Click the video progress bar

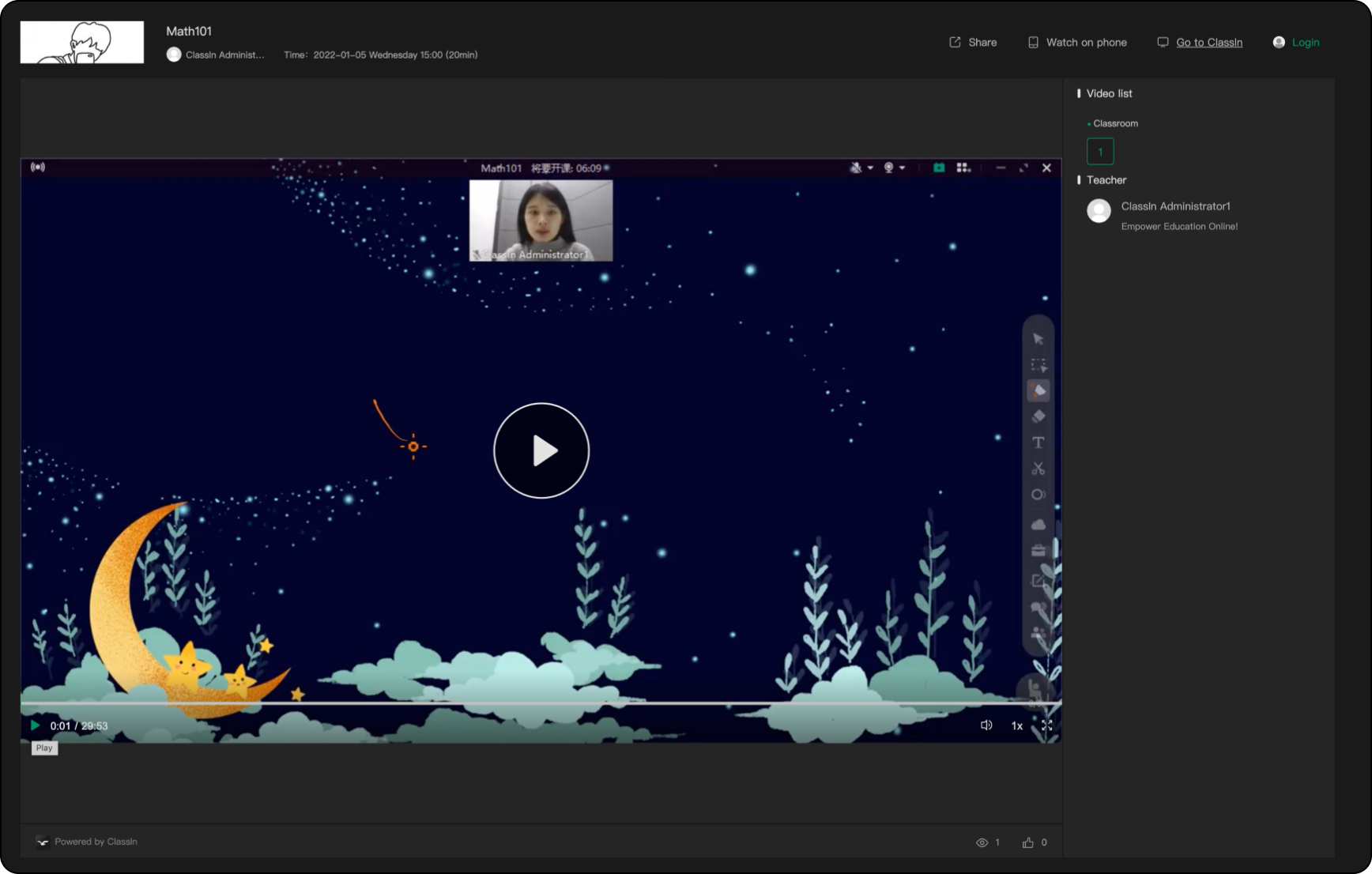pyautogui.click(x=541, y=703)
